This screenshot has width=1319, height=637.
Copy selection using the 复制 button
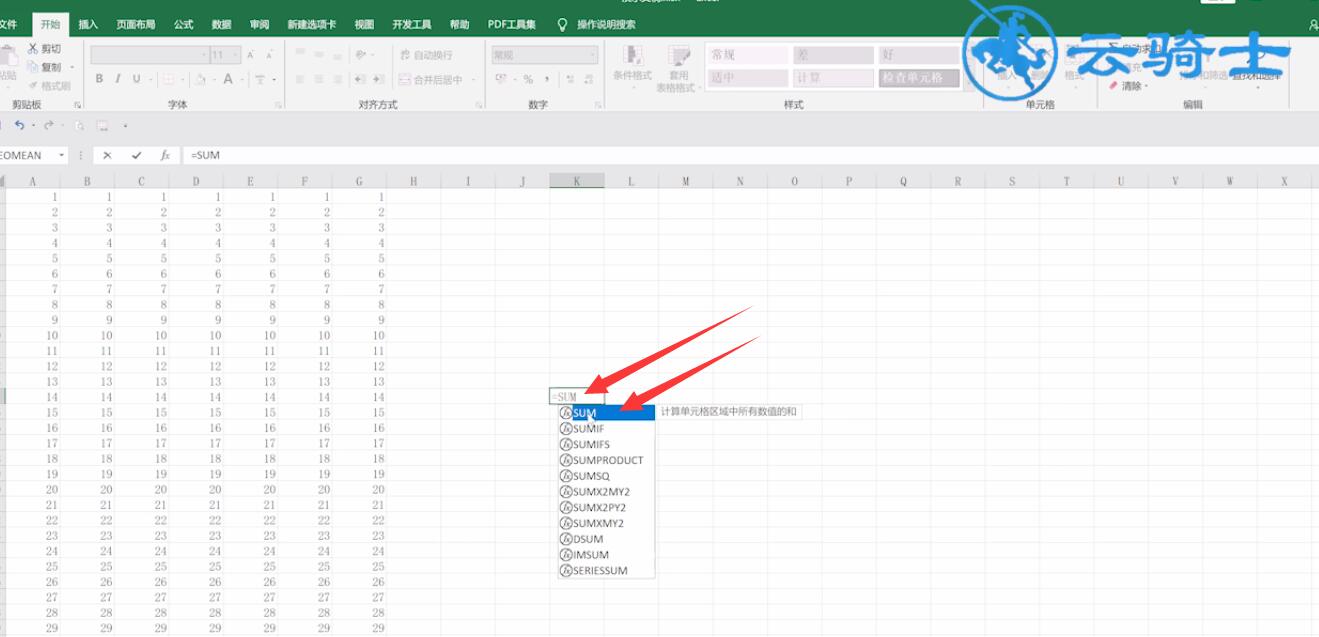pyautogui.click(x=44, y=67)
